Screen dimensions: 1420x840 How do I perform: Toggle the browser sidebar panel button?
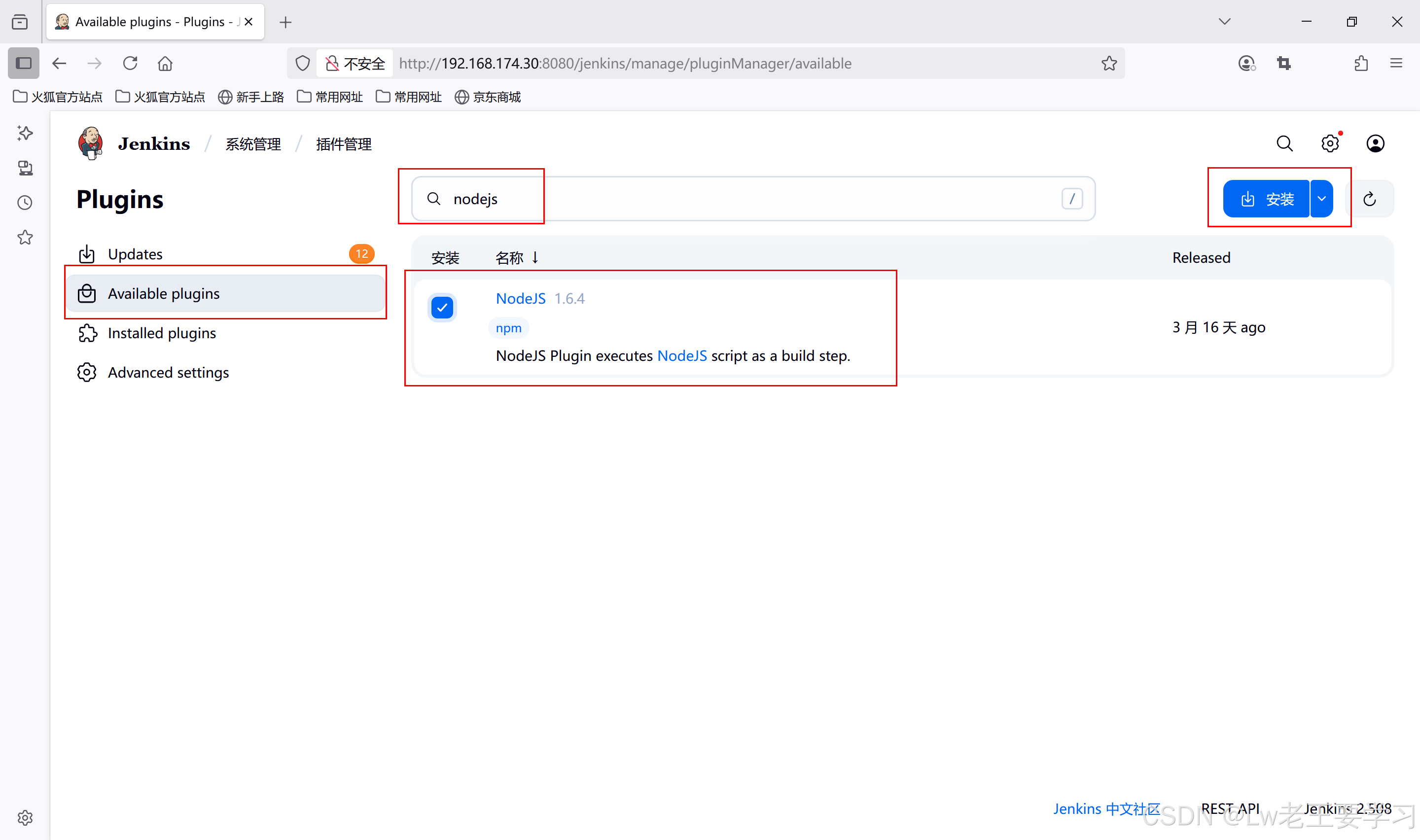click(x=24, y=64)
